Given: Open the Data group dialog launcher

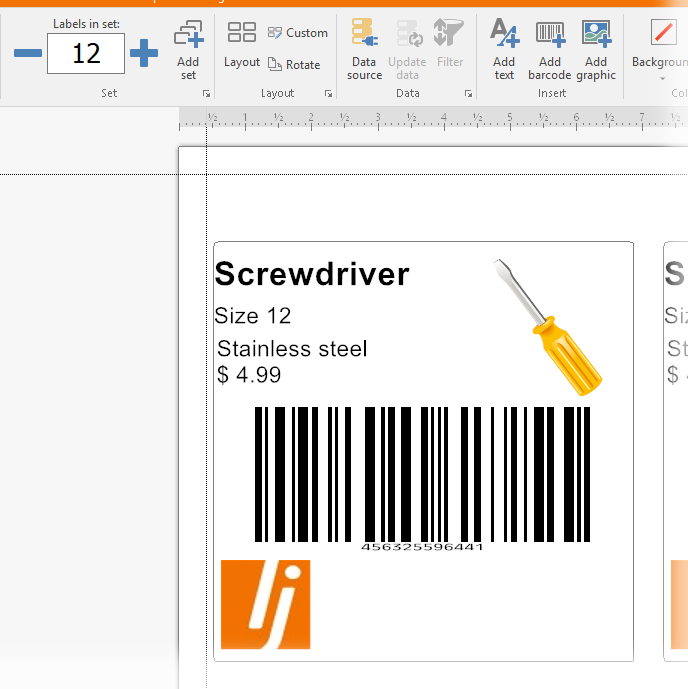Looking at the screenshot, I should coord(468,94).
